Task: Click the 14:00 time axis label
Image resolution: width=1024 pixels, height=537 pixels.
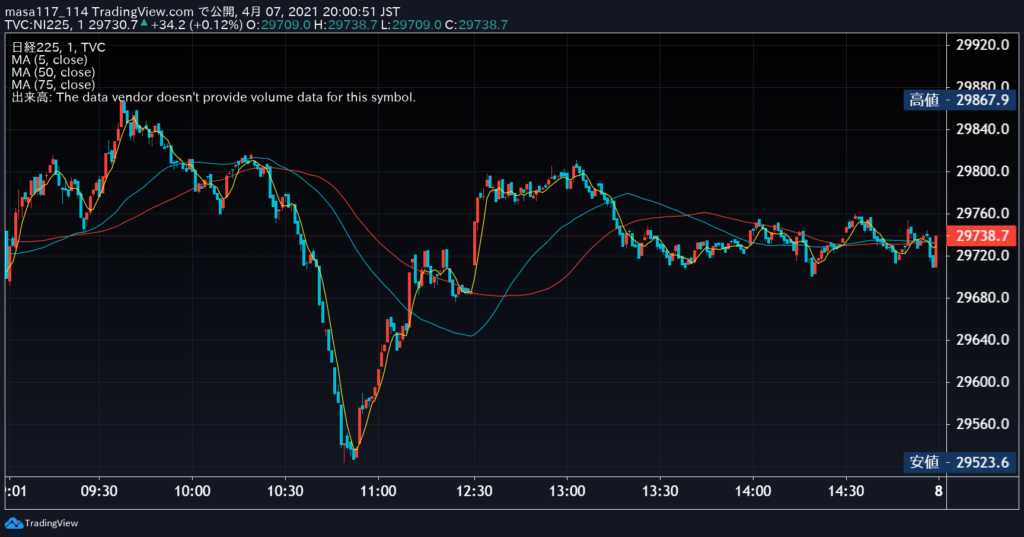Action: click(753, 491)
